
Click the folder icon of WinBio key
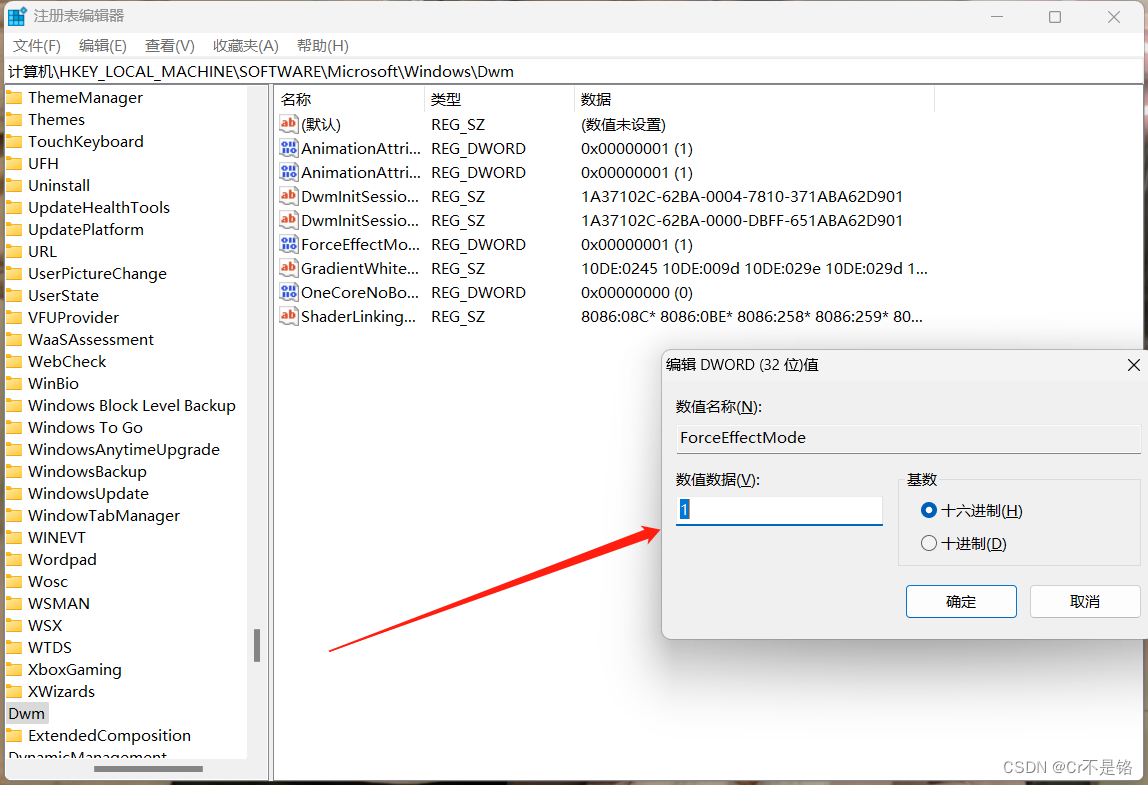14,383
